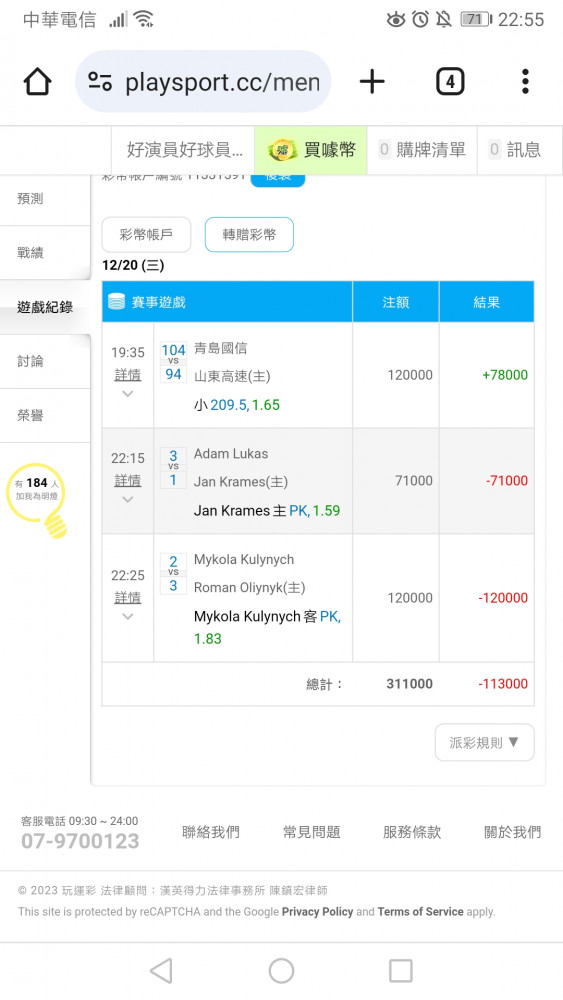
Task: Click the 青島國信 team name
Action: click(x=221, y=348)
